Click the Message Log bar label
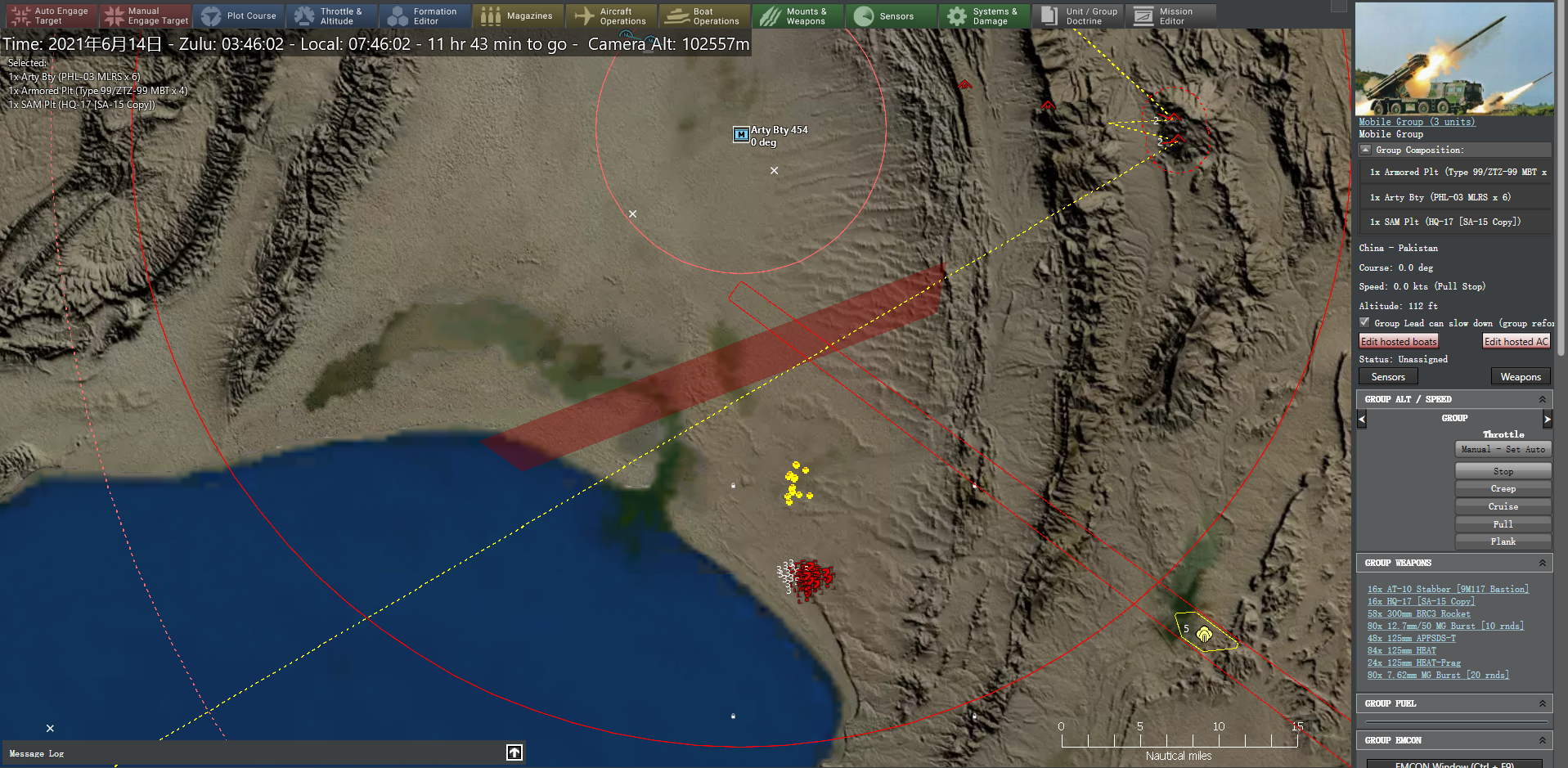1568x768 pixels. point(36,753)
